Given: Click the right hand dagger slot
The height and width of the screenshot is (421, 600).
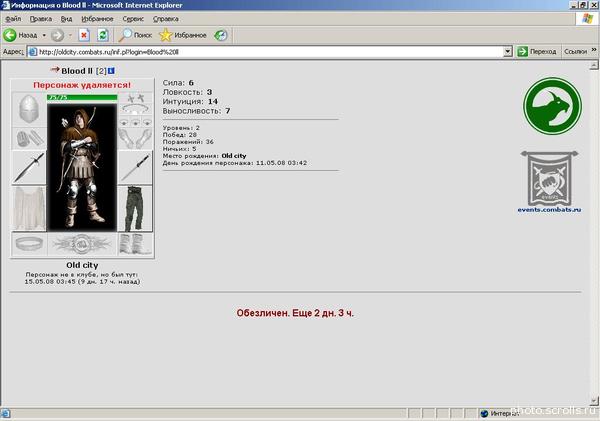Looking at the screenshot, I should tap(135, 167).
